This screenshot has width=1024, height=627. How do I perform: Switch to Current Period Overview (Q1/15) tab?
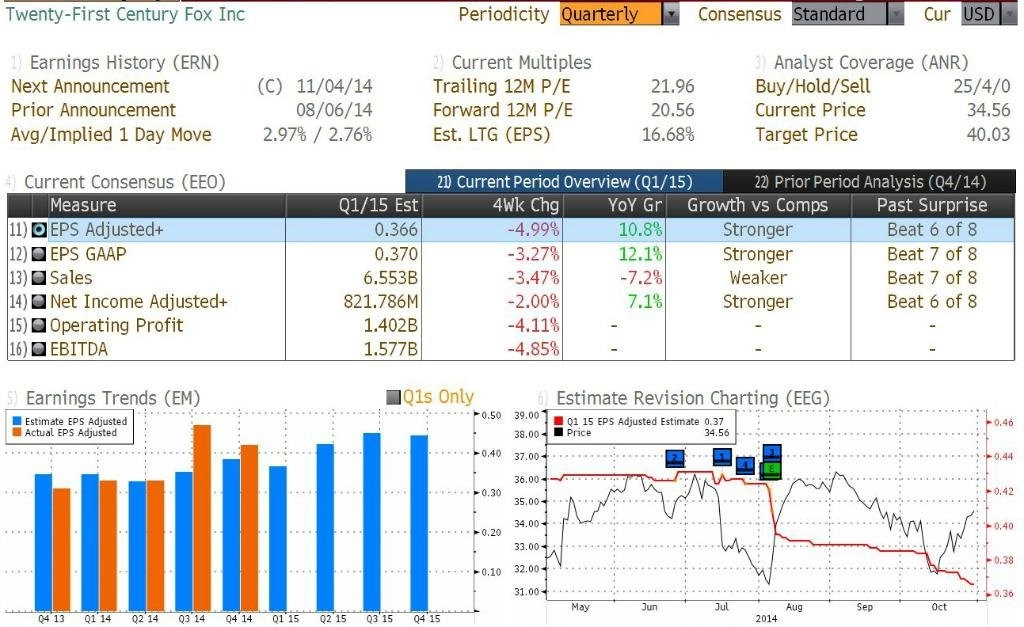click(564, 182)
